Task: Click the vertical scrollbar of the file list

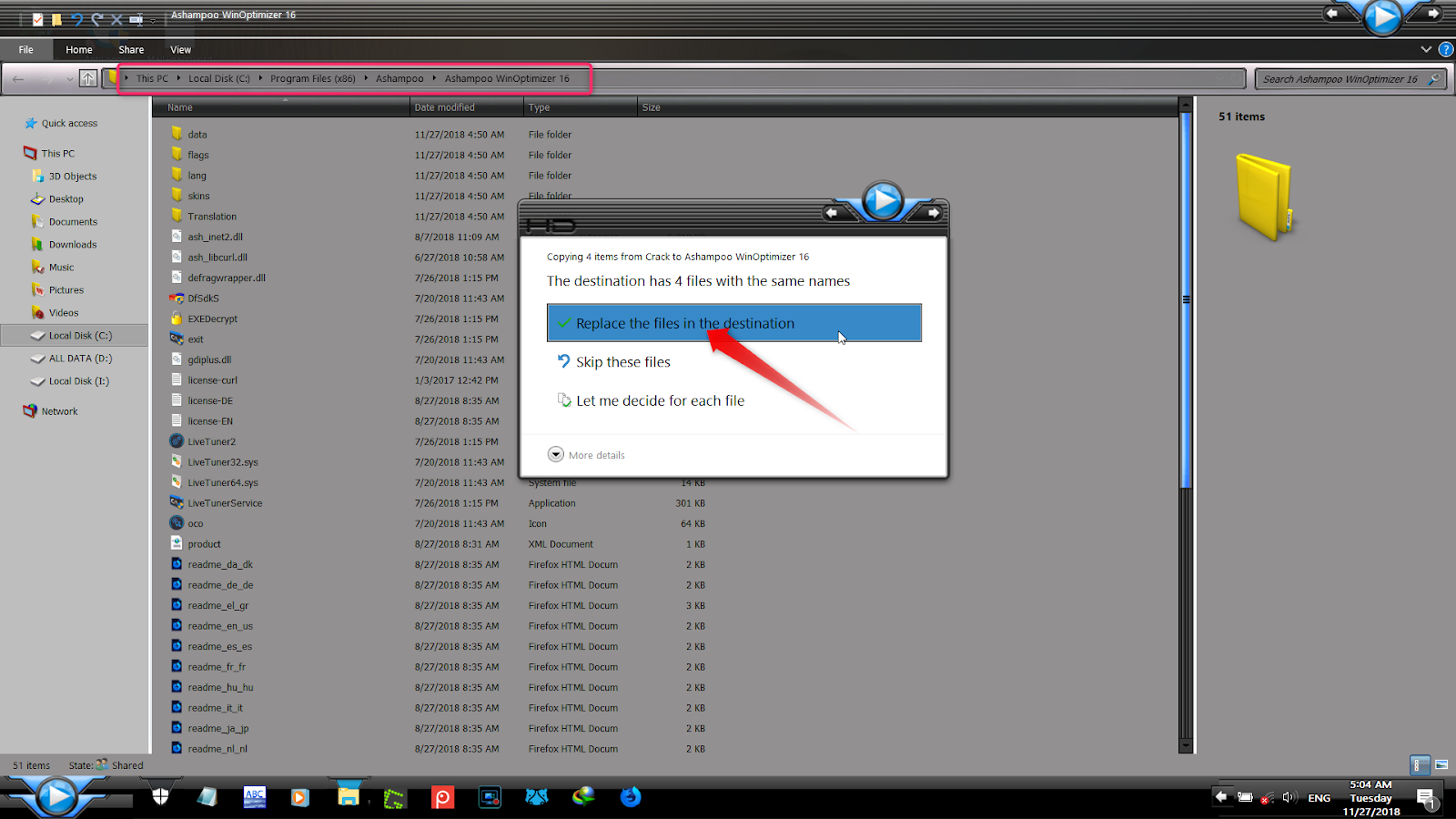Action: coord(1186,300)
